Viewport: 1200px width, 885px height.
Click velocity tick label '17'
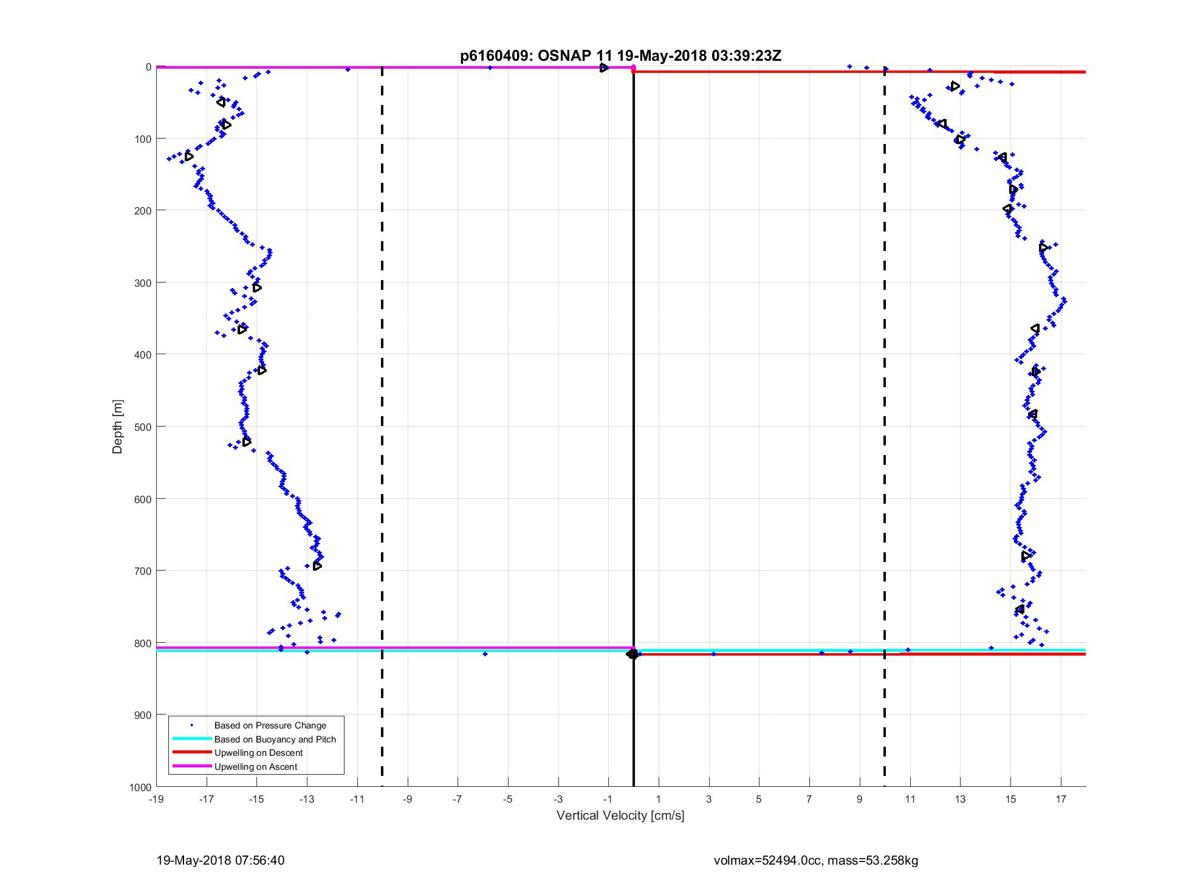(1060, 800)
